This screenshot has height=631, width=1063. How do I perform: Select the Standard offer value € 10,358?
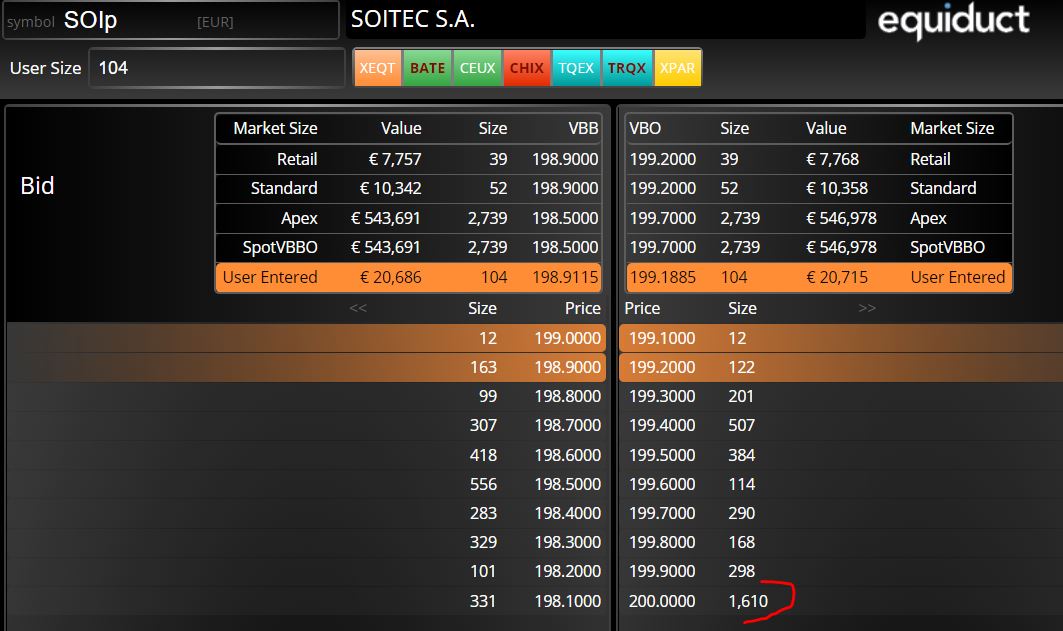coord(837,188)
